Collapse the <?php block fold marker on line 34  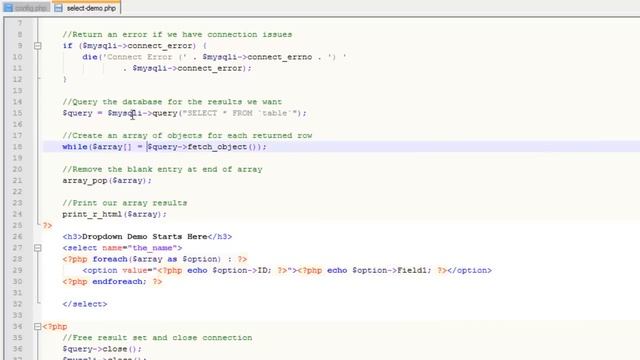(38, 327)
